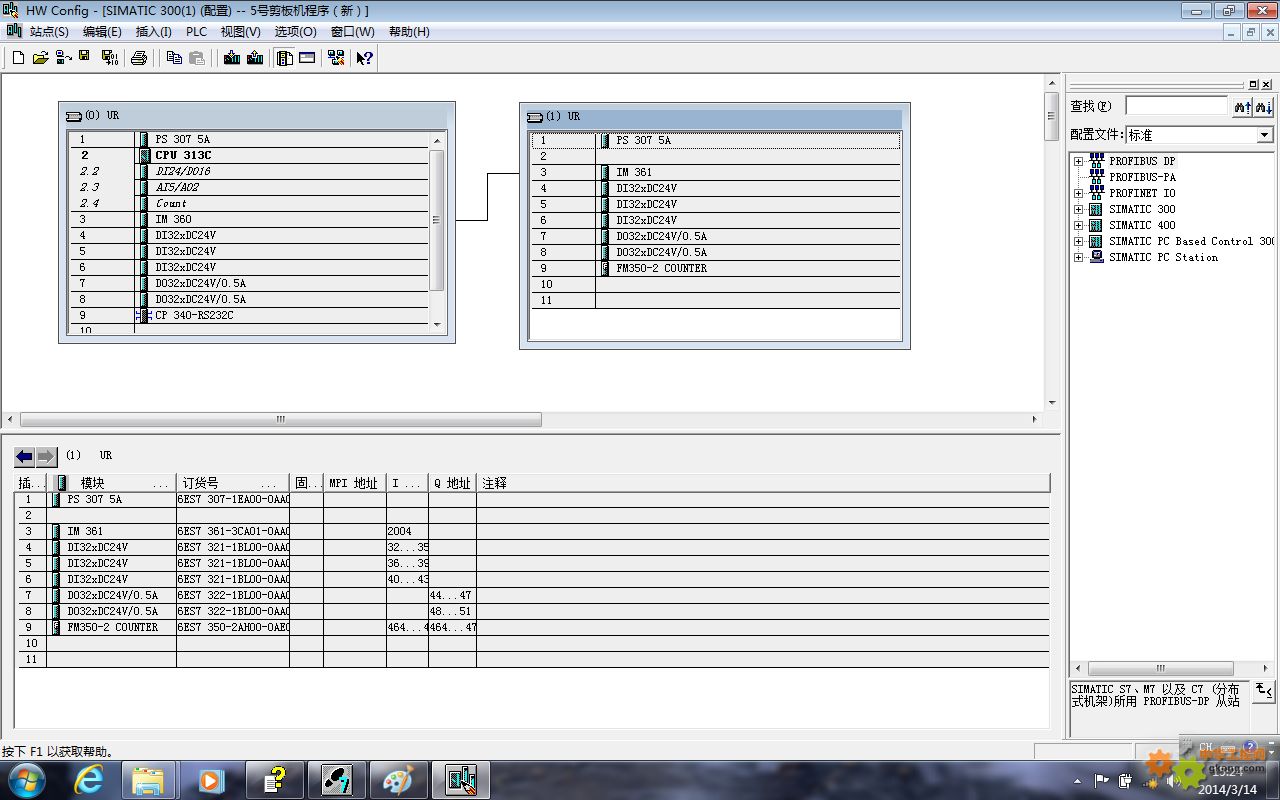Click the Save floppy disk icon
Screen dimensions: 1280x800
click(x=85, y=58)
